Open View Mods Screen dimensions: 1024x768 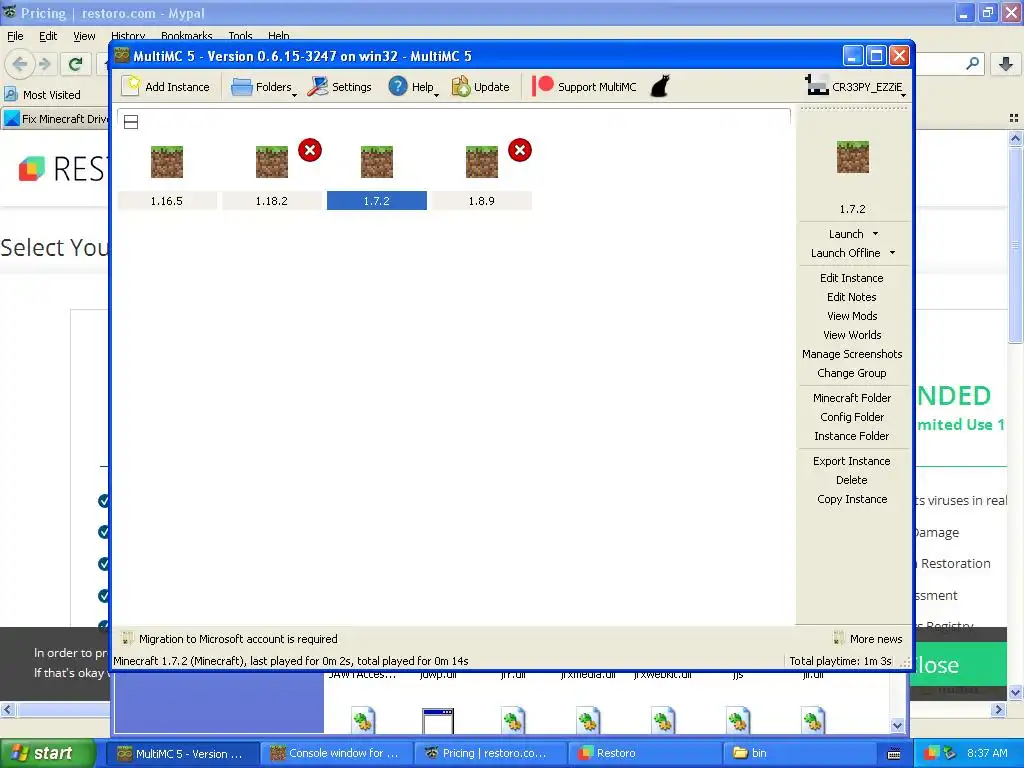pos(852,315)
